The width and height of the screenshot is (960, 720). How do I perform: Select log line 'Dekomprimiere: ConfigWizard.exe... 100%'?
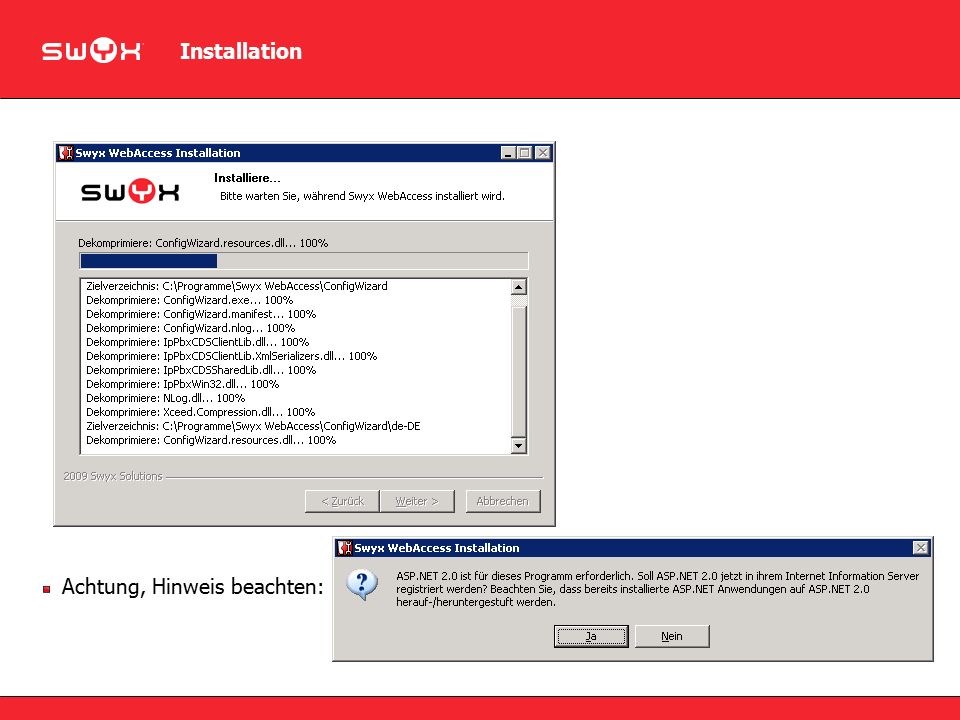point(190,300)
